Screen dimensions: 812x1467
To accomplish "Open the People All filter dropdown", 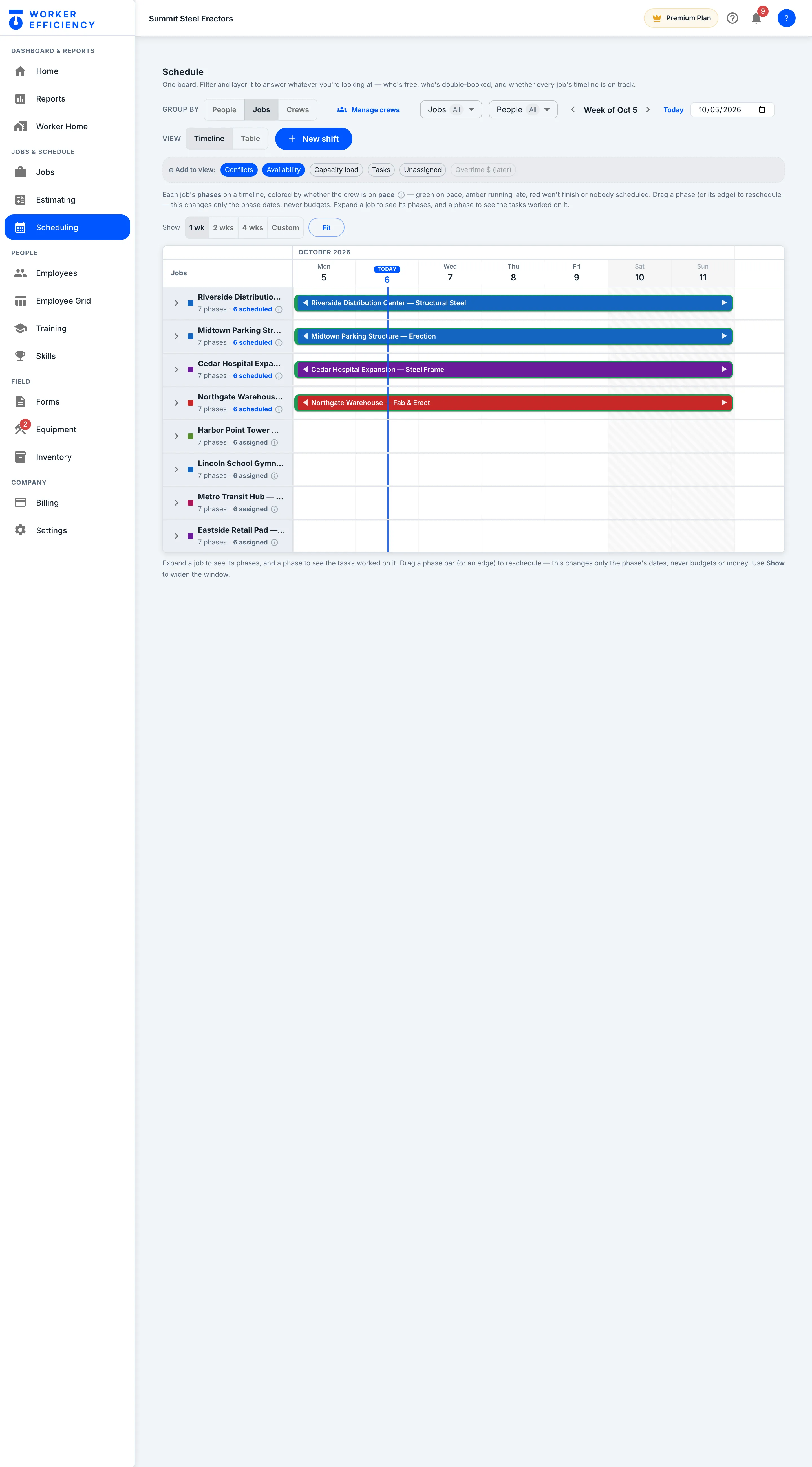I will 523,110.
